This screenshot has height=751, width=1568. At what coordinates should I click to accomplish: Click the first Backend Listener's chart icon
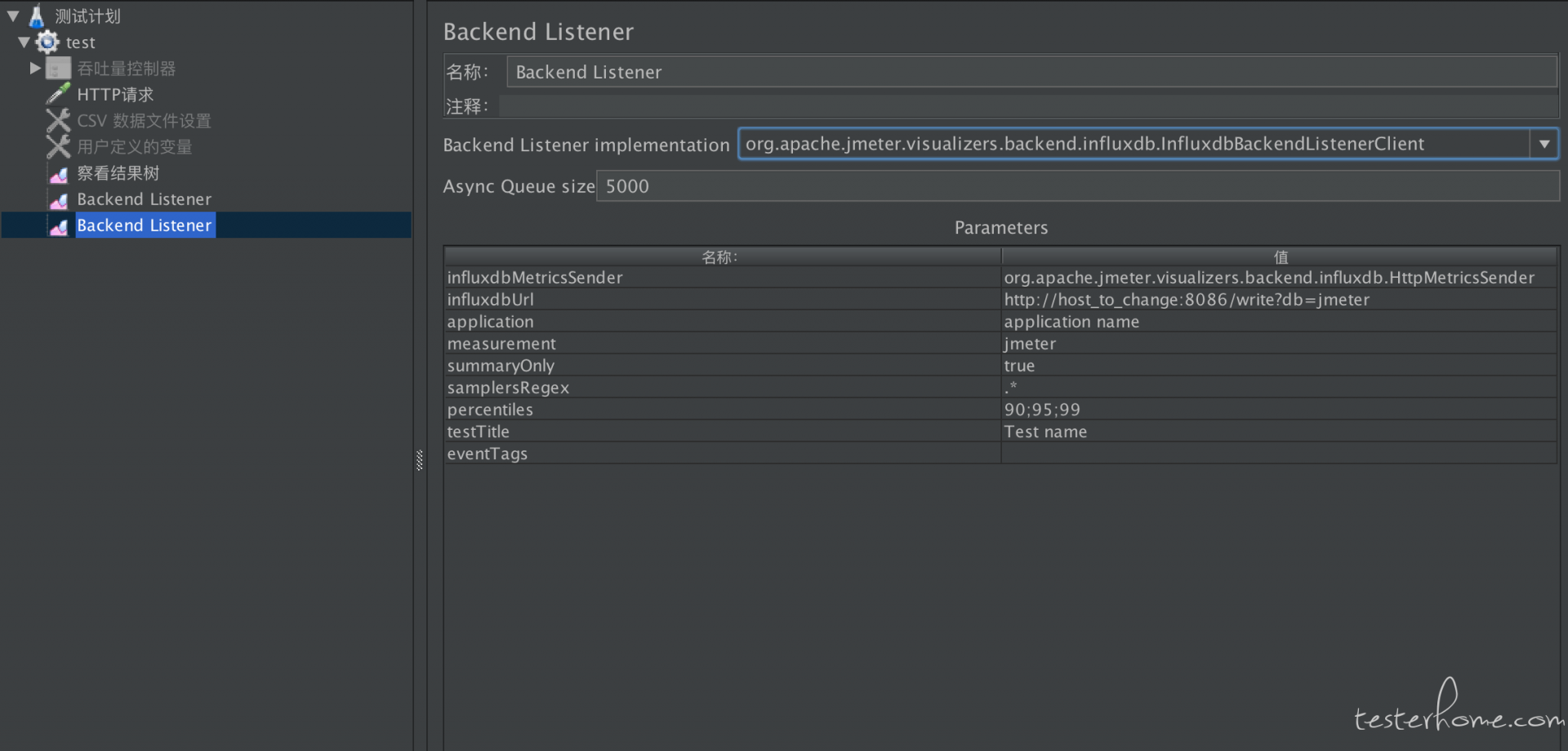coord(59,200)
